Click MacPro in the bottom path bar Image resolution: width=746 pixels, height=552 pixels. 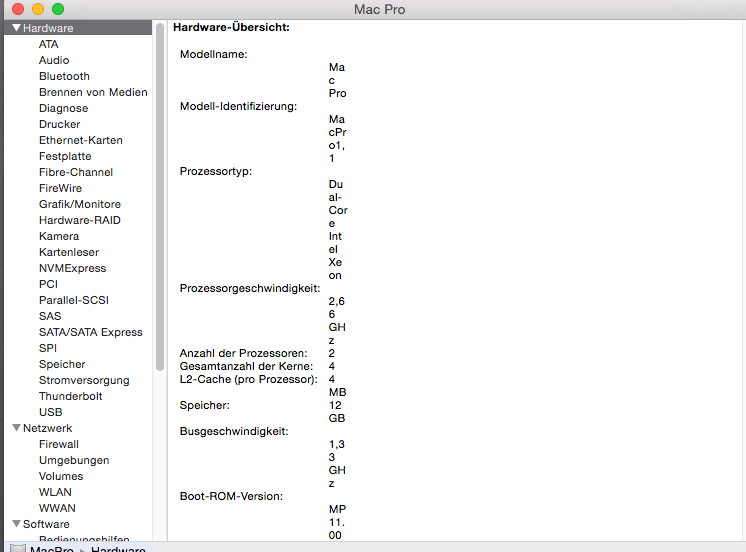point(51,549)
